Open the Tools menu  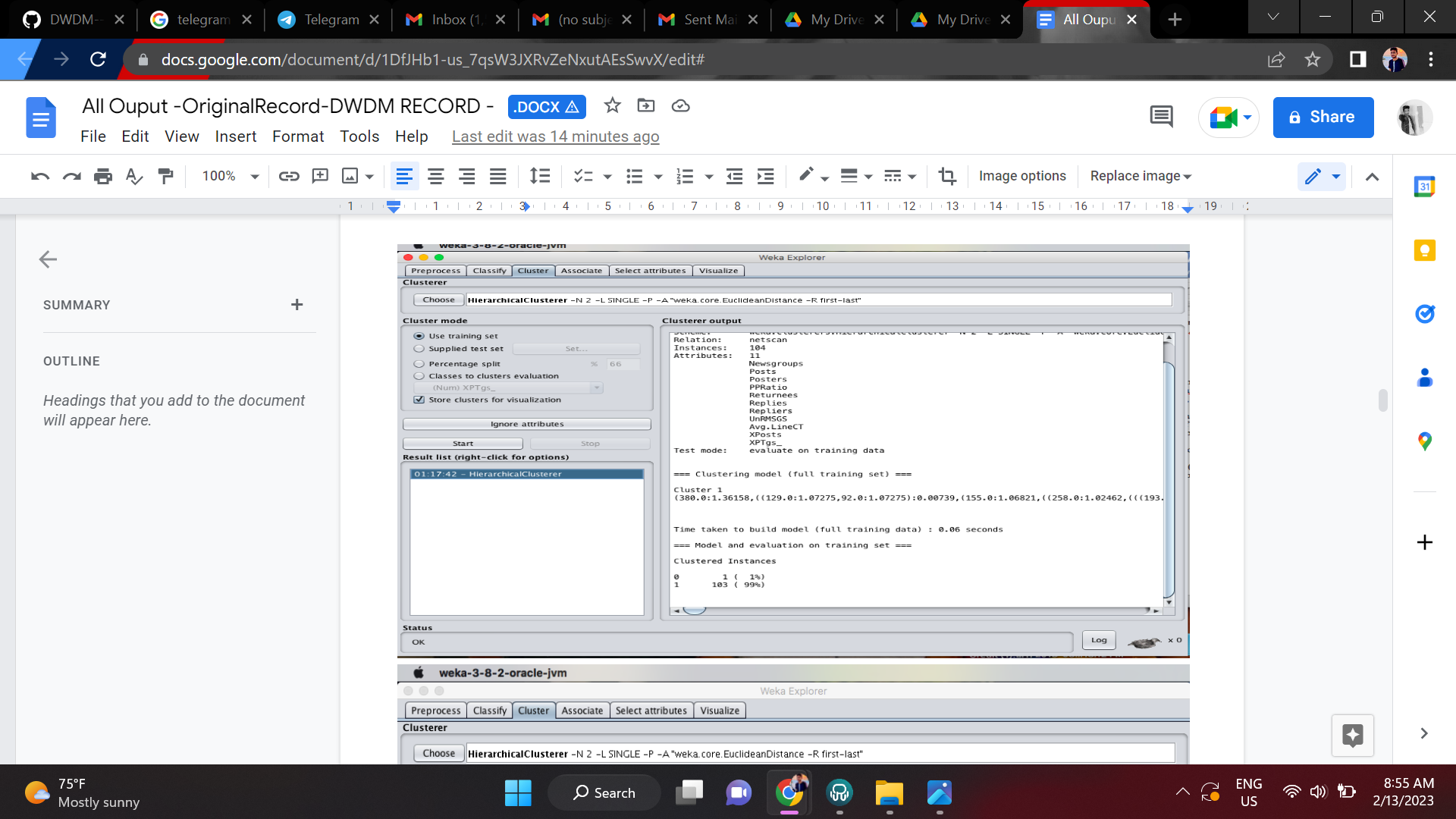[359, 136]
